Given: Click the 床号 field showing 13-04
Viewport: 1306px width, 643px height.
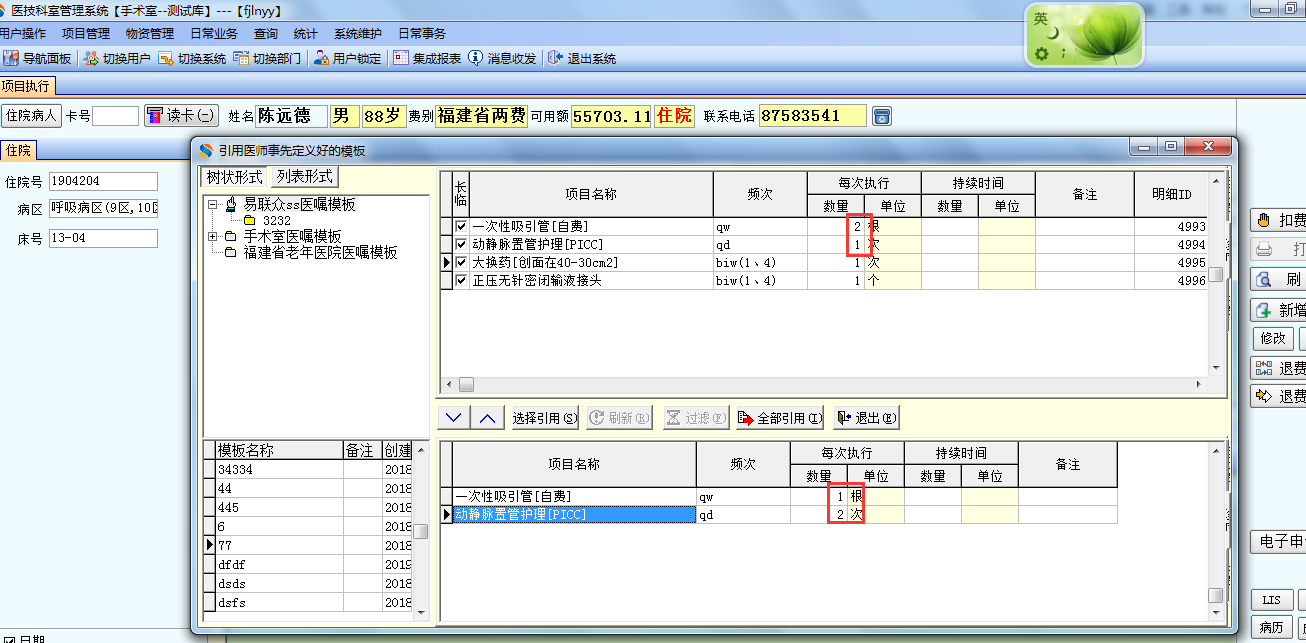Looking at the screenshot, I should [x=103, y=239].
